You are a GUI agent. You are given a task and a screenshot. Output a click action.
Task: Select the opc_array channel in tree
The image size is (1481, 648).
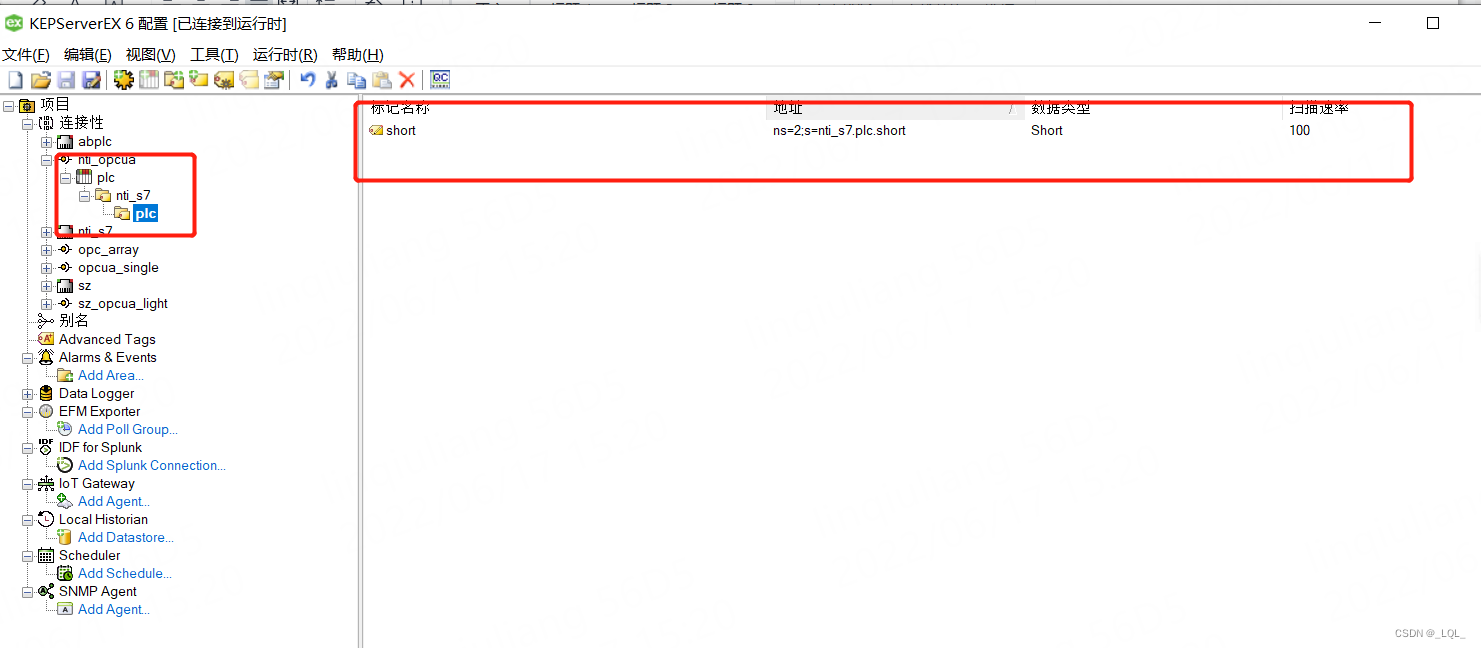tap(108, 250)
